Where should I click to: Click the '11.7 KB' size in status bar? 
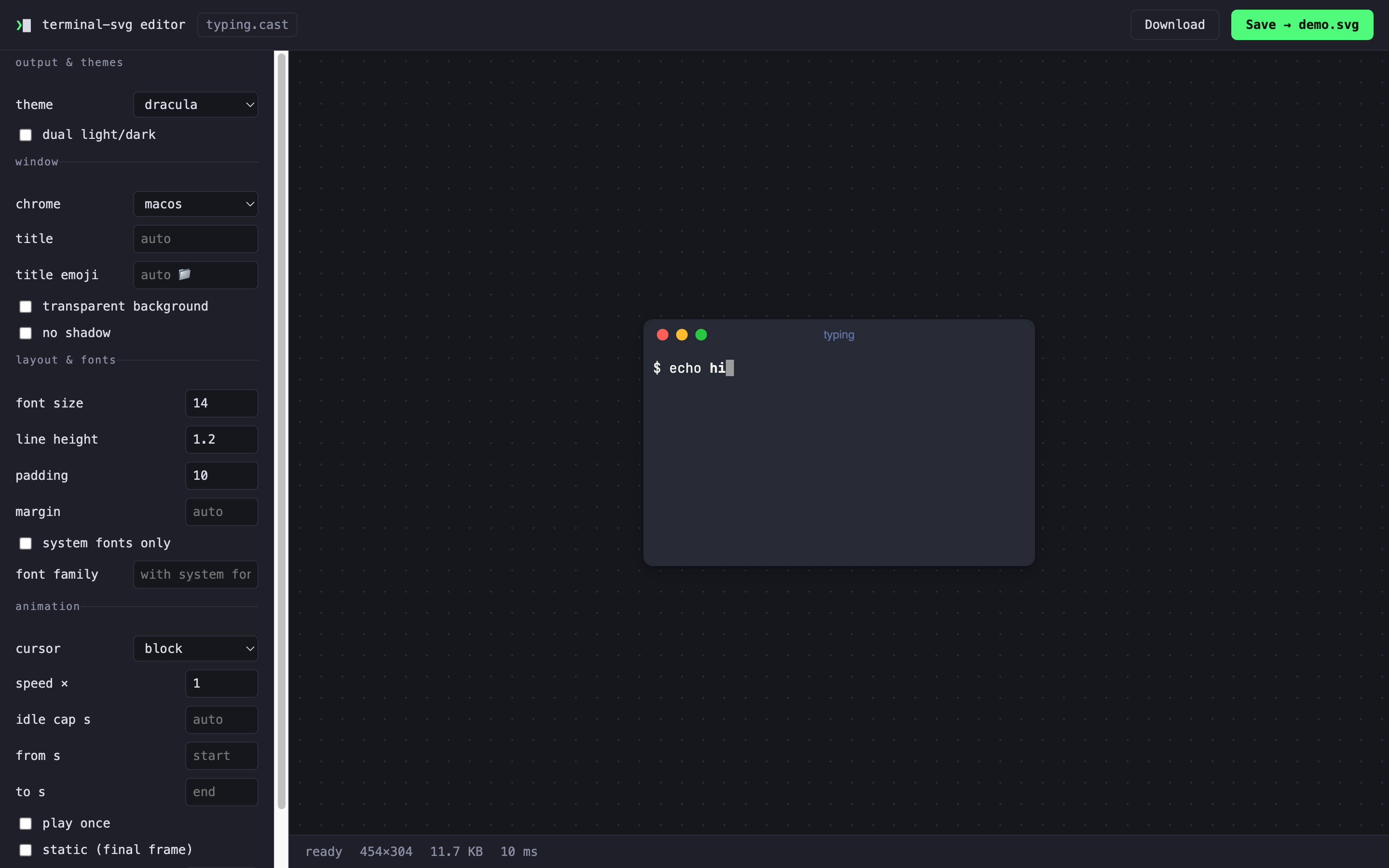[x=456, y=851]
